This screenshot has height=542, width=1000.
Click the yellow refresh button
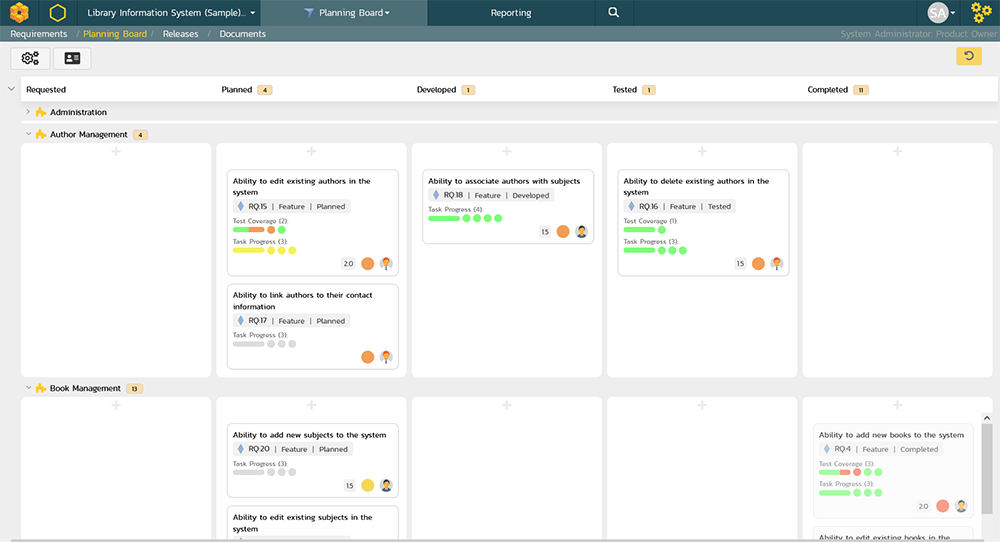pos(968,56)
